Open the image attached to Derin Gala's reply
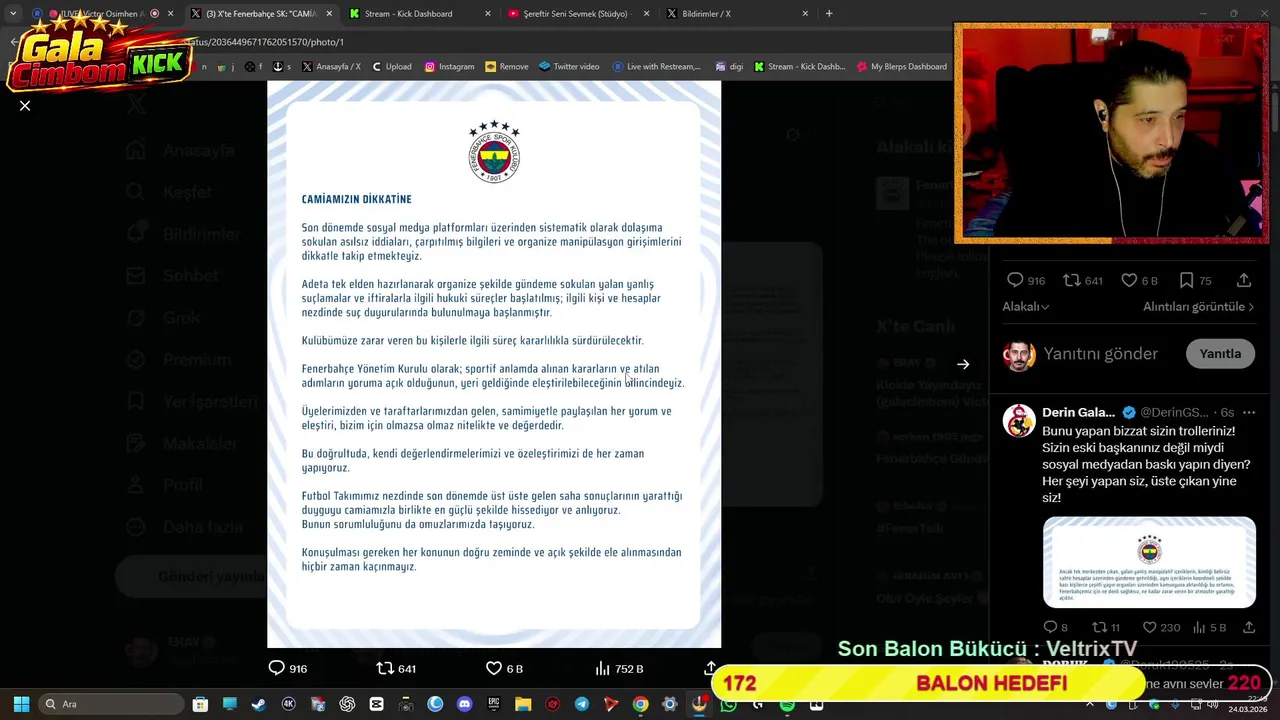This screenshot has height=720, width=1280. pyautogui.click(x=1149, y=562)
